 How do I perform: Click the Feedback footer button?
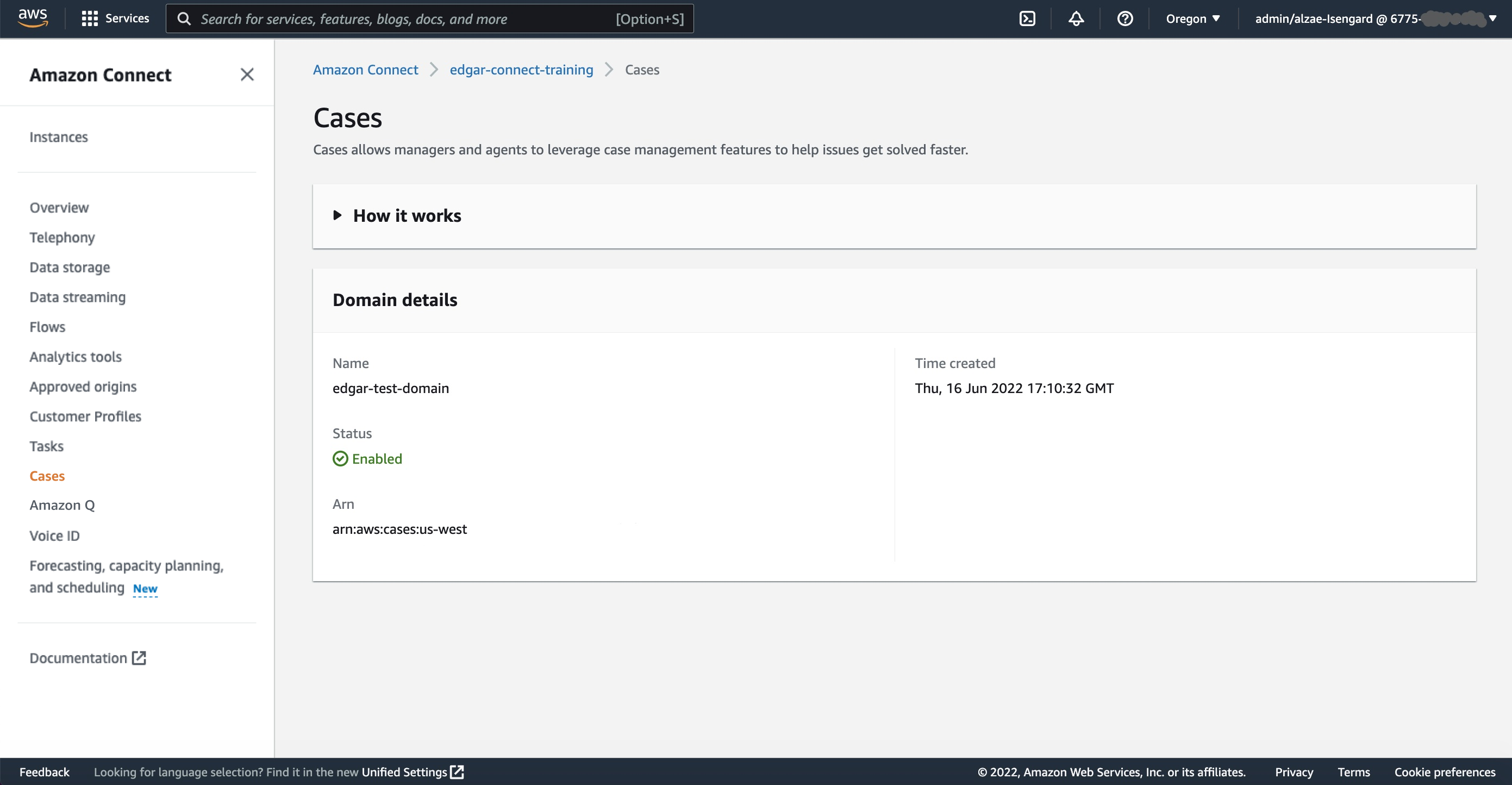[x=45, y=771]
